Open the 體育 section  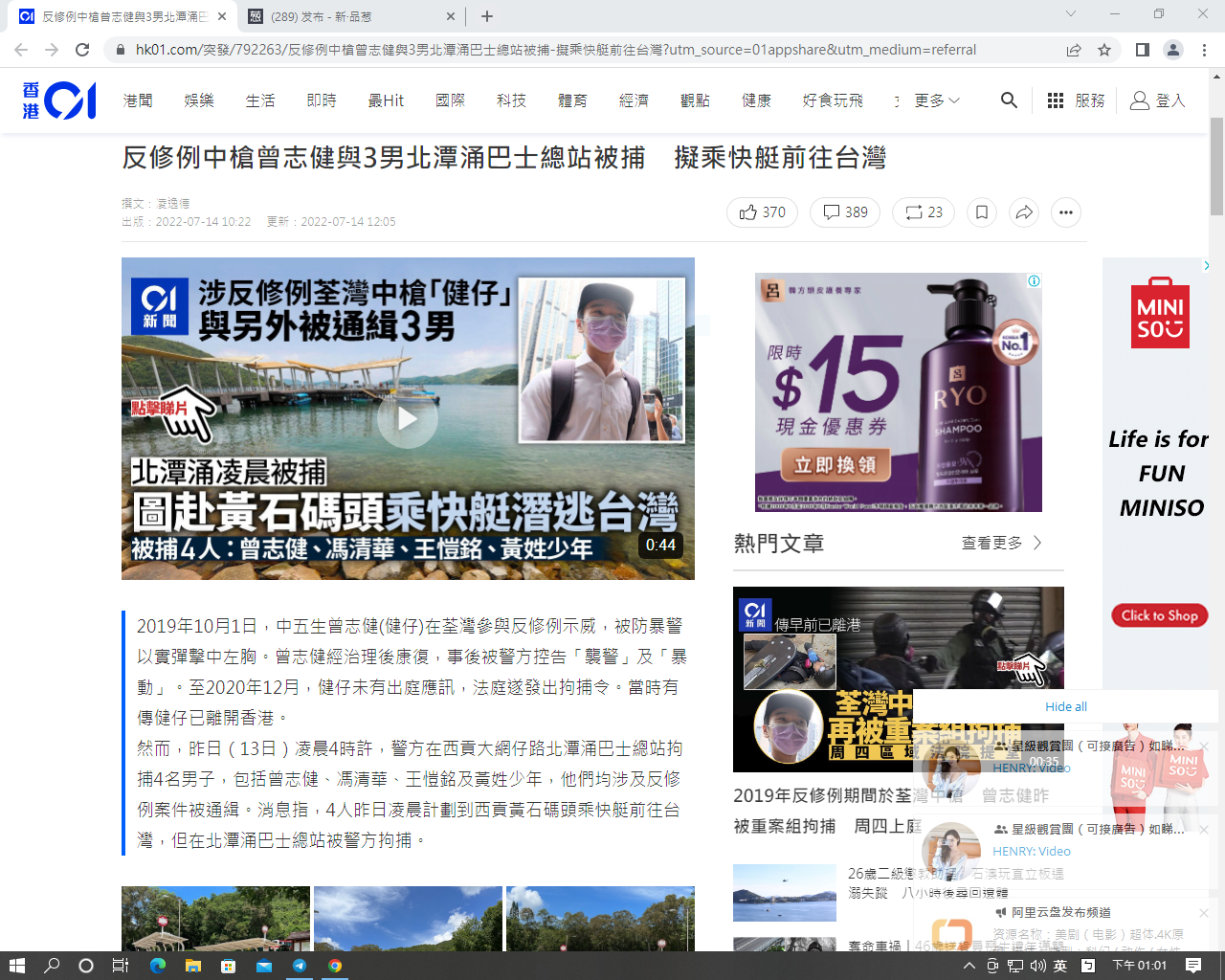[x=573, y=100]
